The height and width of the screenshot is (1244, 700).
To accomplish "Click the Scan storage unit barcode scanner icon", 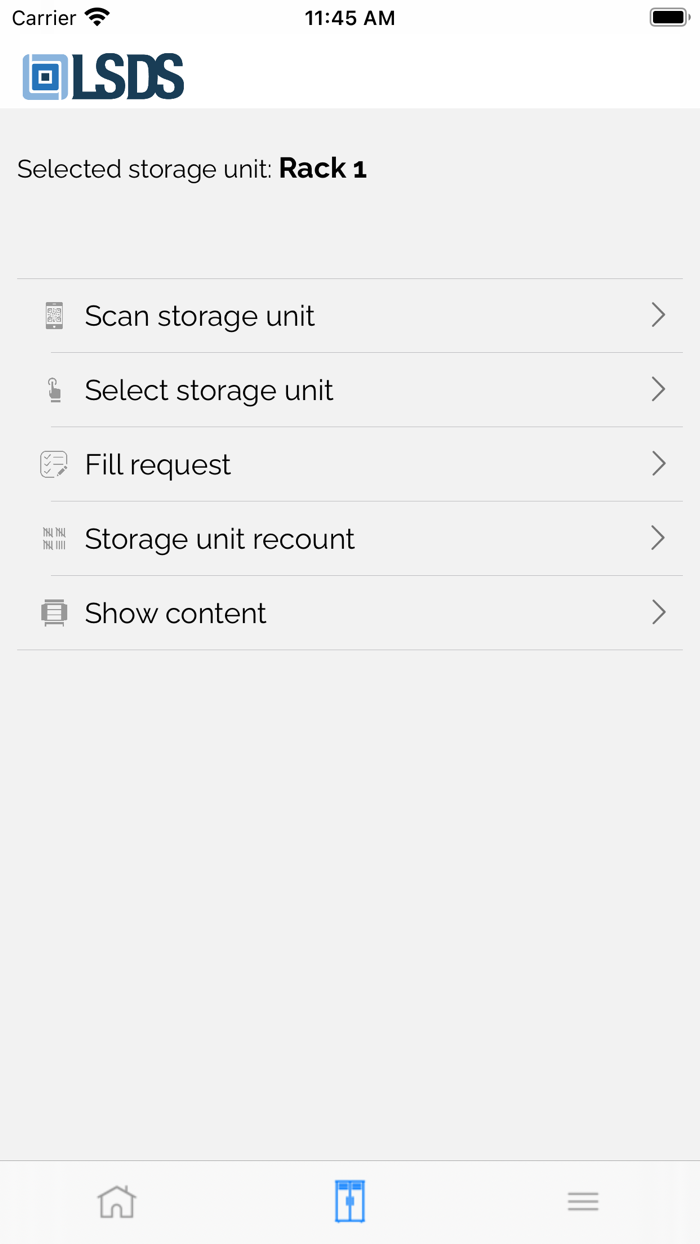I will 54,315.
